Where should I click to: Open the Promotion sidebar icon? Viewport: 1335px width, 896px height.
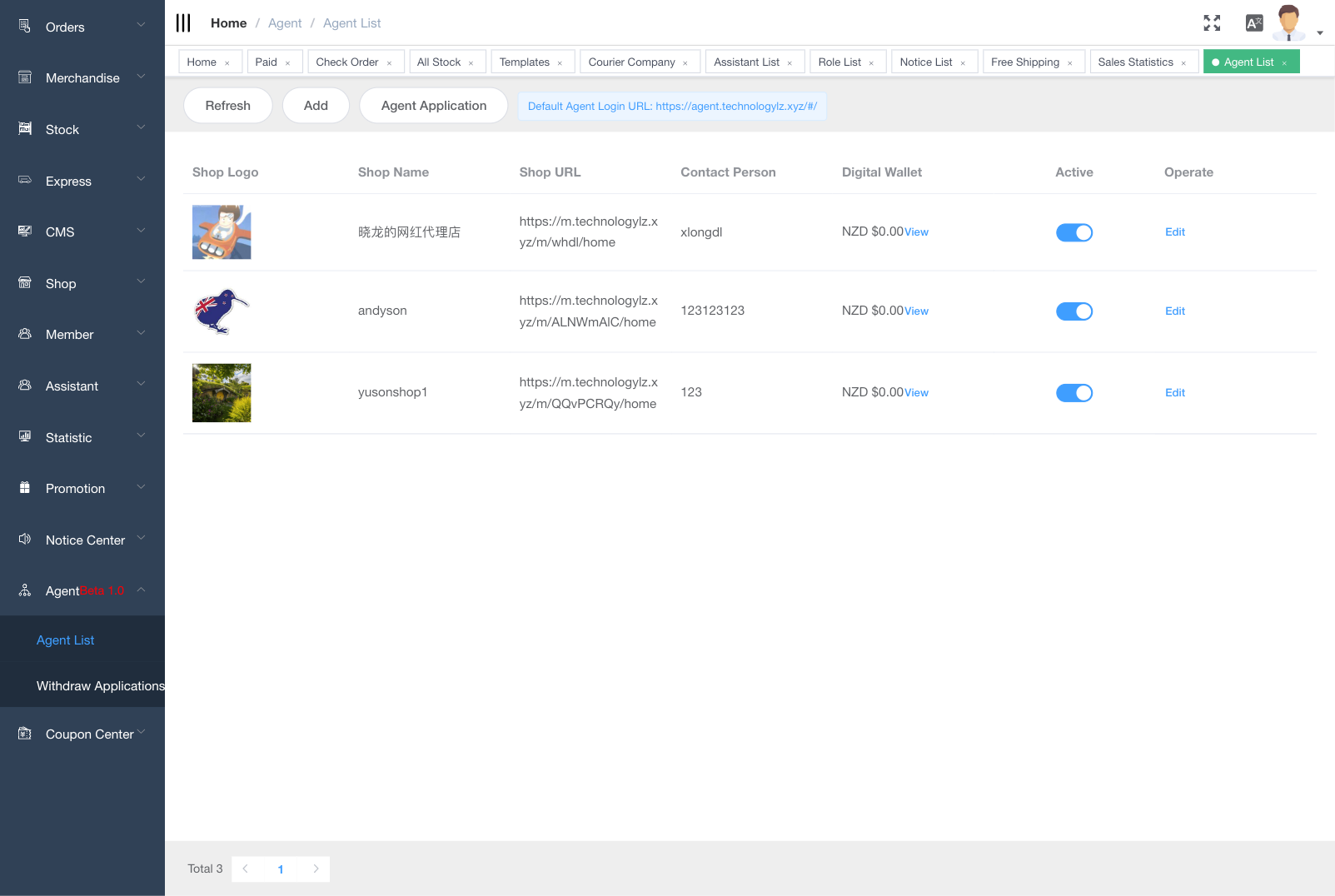click(x=23, y=488)
